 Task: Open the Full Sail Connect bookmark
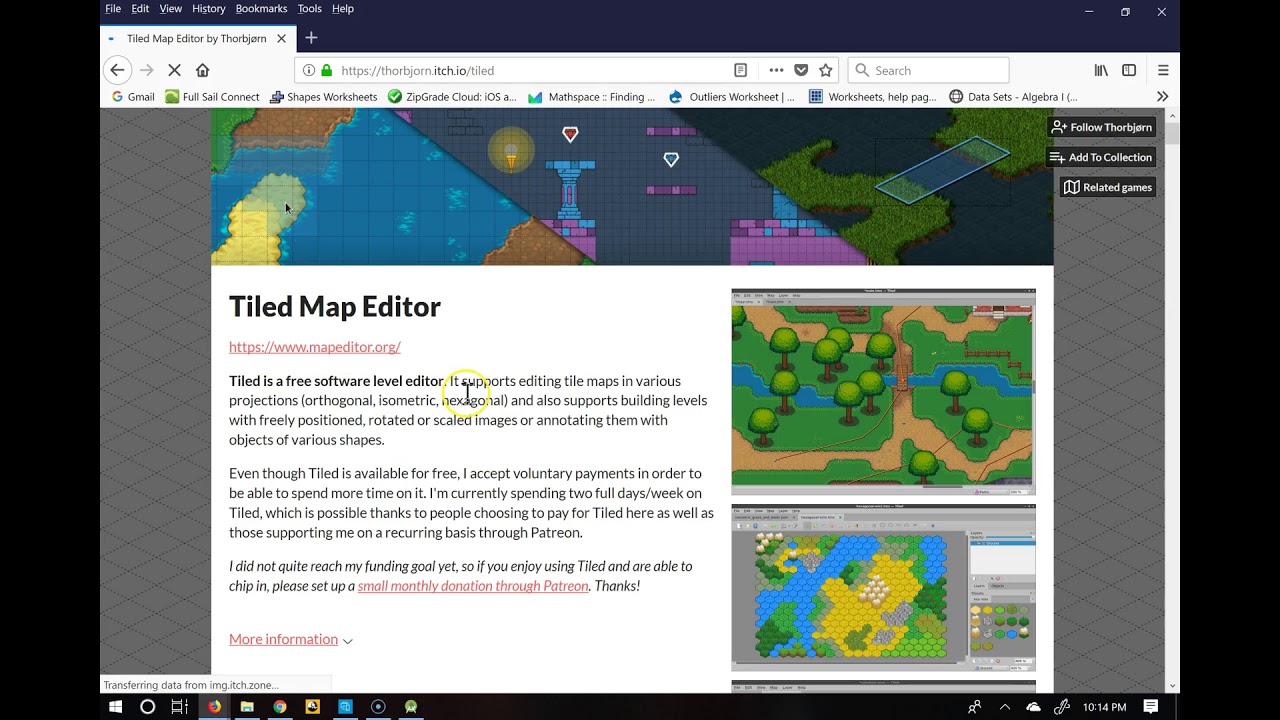212,97
